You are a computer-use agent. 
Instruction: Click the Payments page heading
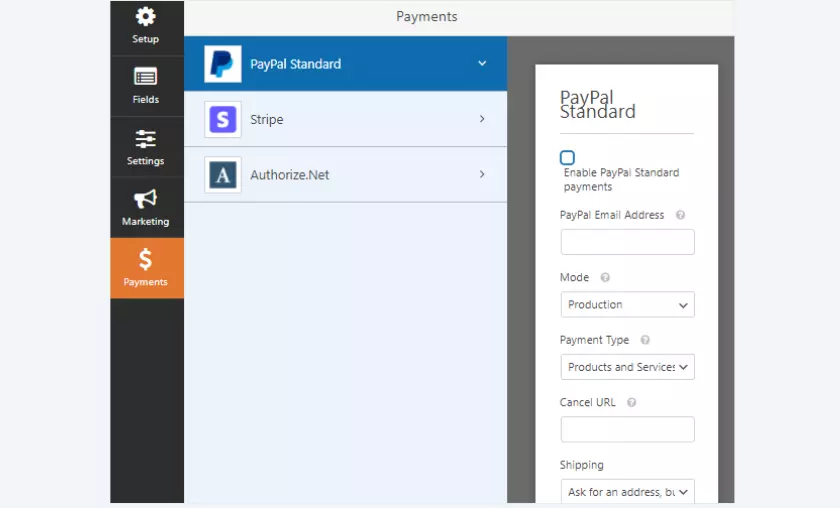[x=426, y=17]
